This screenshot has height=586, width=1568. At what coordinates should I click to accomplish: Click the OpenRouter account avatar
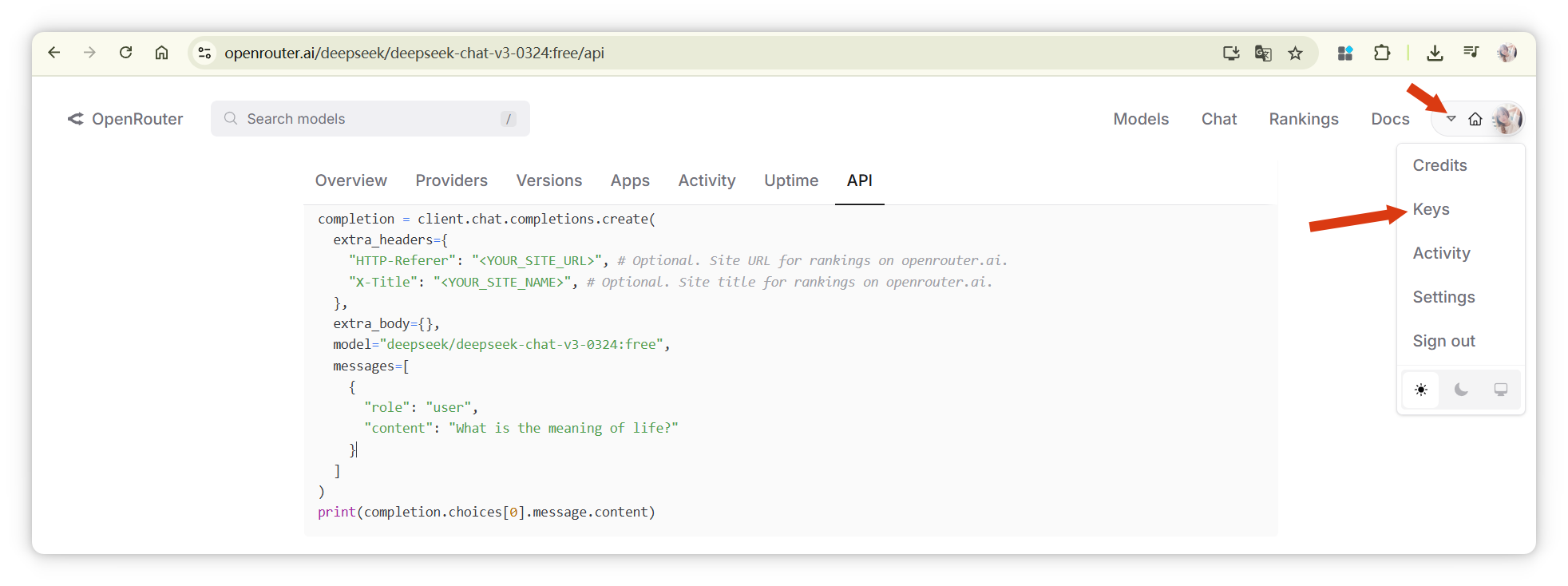[x=1507, y=119]
